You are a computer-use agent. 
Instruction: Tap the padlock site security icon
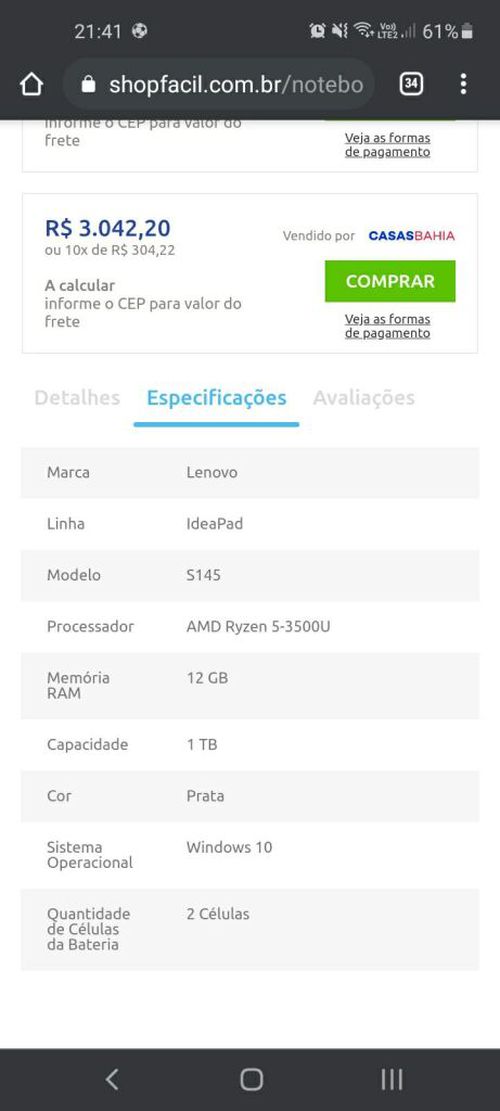88,85
